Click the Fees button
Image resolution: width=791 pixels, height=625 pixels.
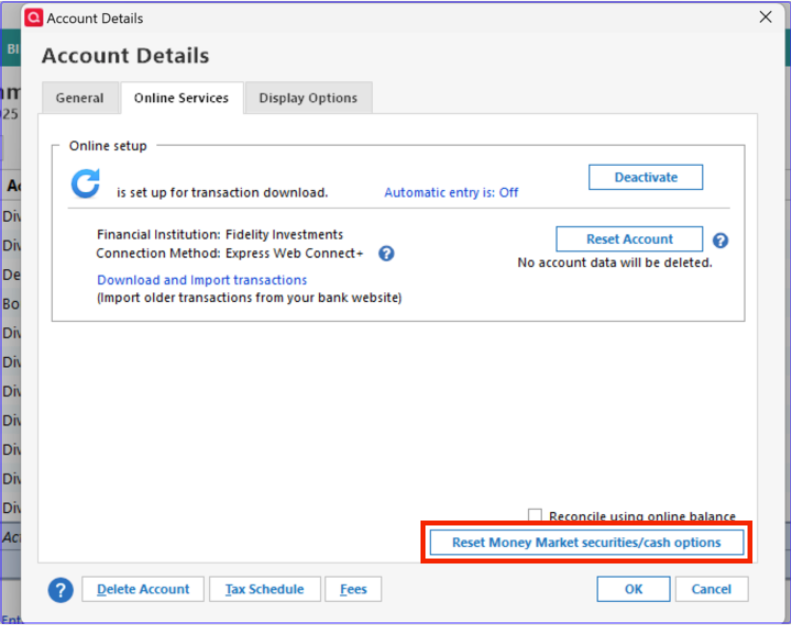point(353,589)
